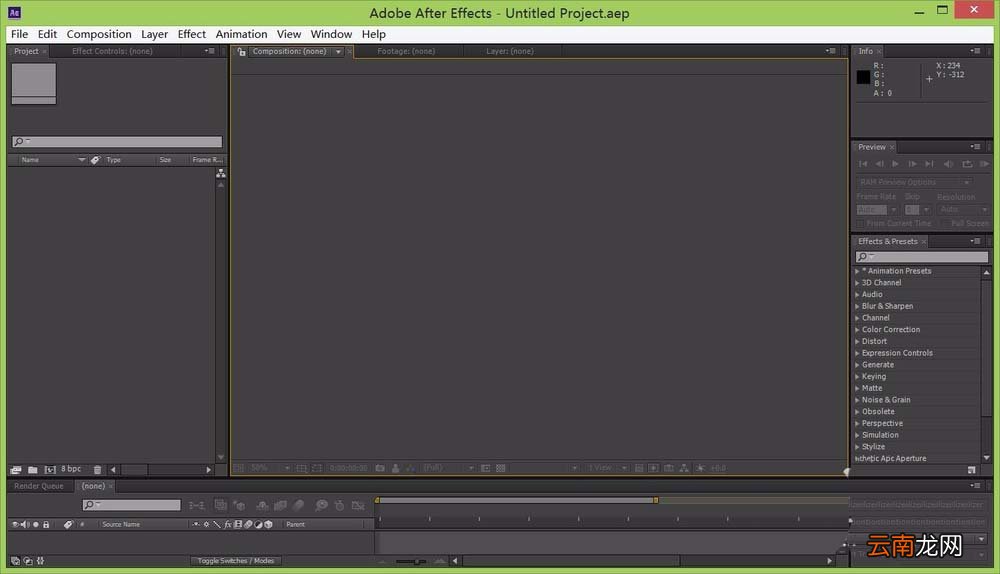1000x574 pixels.
Task: Expand the Animation Presets category
Action: pyautogui.click(x=857, y=271)
